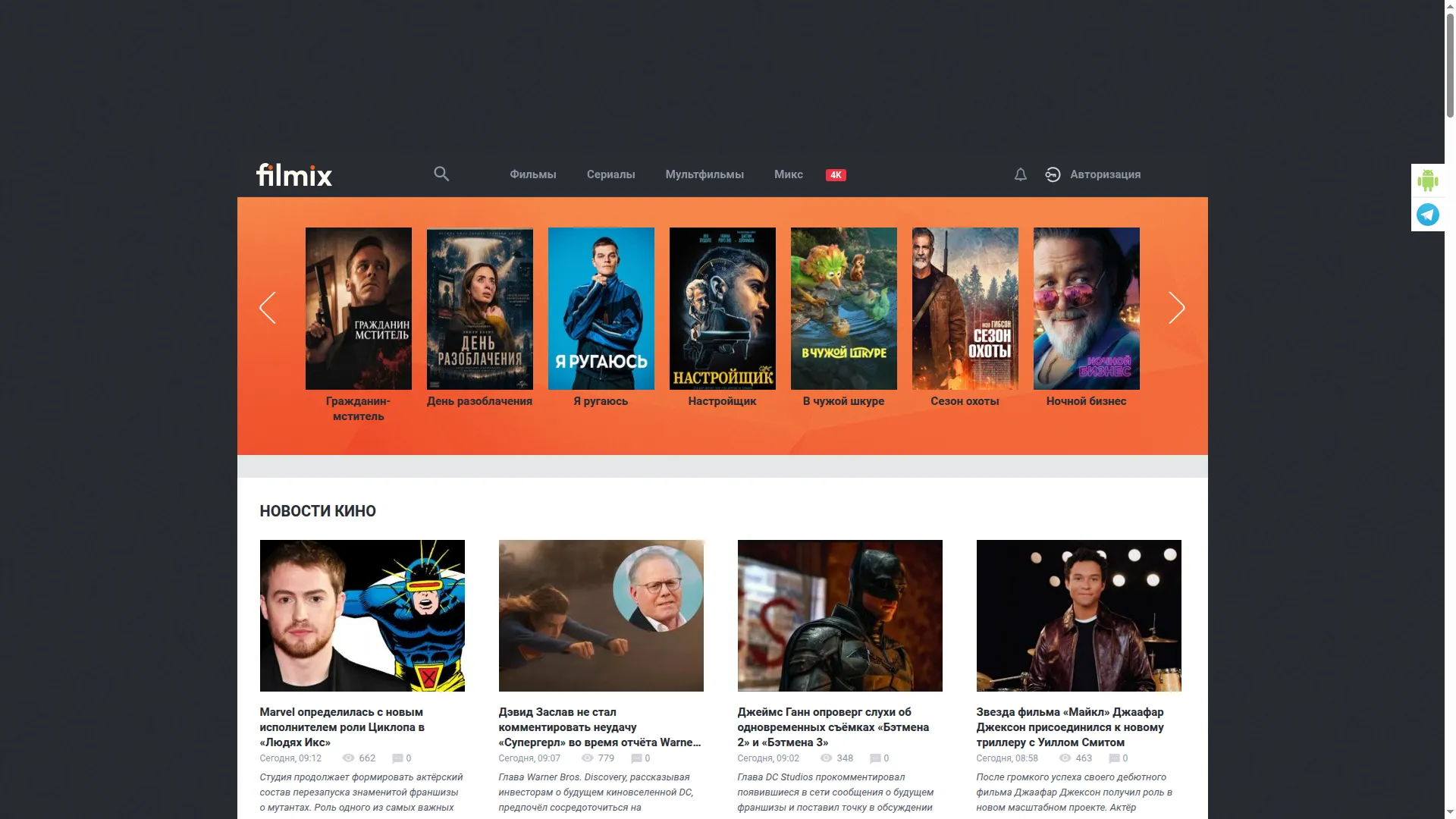Click timestamp Сегодня, 09:12
This screenshot has height=819, width=1456.
pos(290,758)
